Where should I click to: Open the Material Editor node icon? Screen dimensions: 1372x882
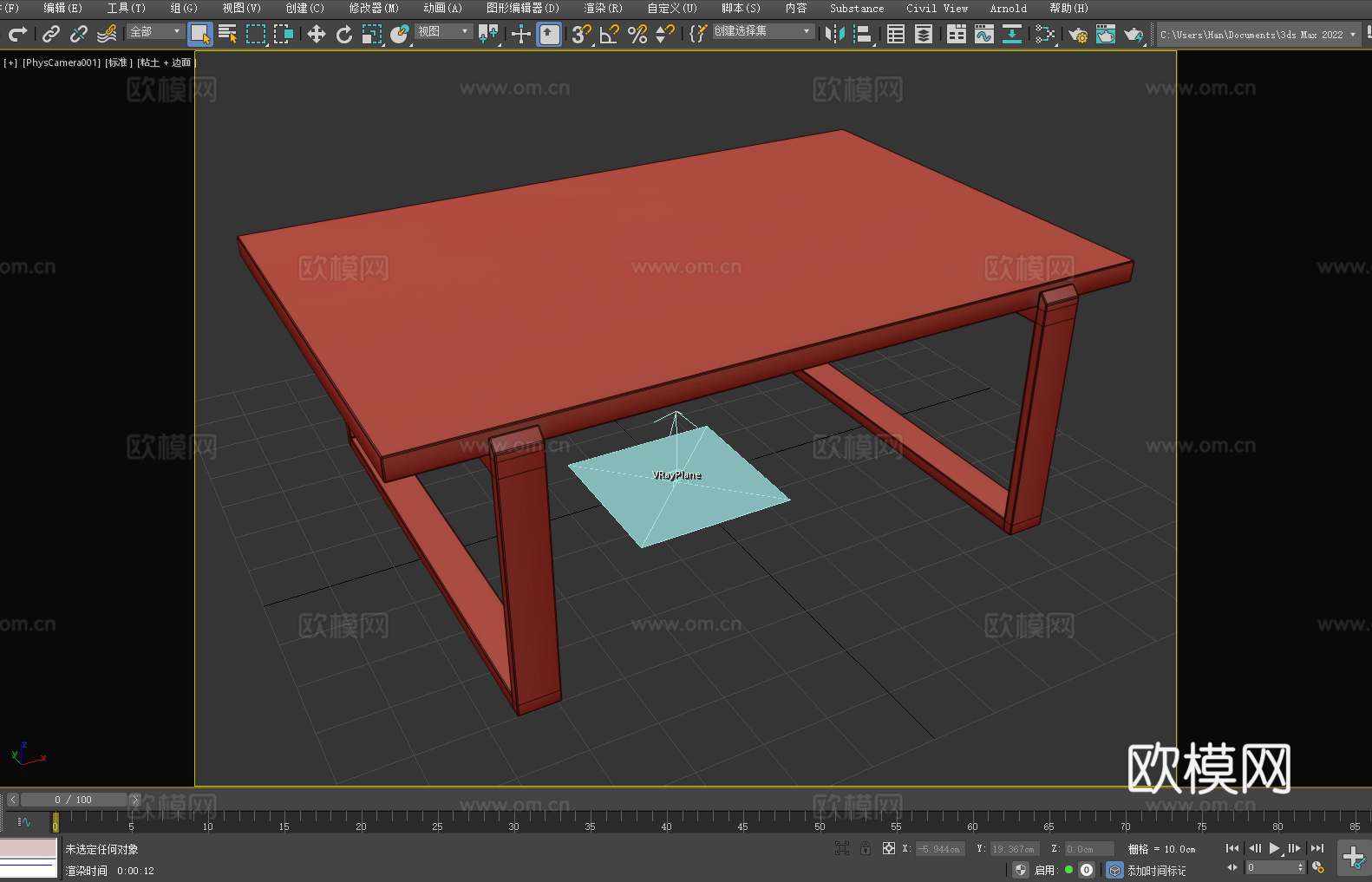[1045, 34]
